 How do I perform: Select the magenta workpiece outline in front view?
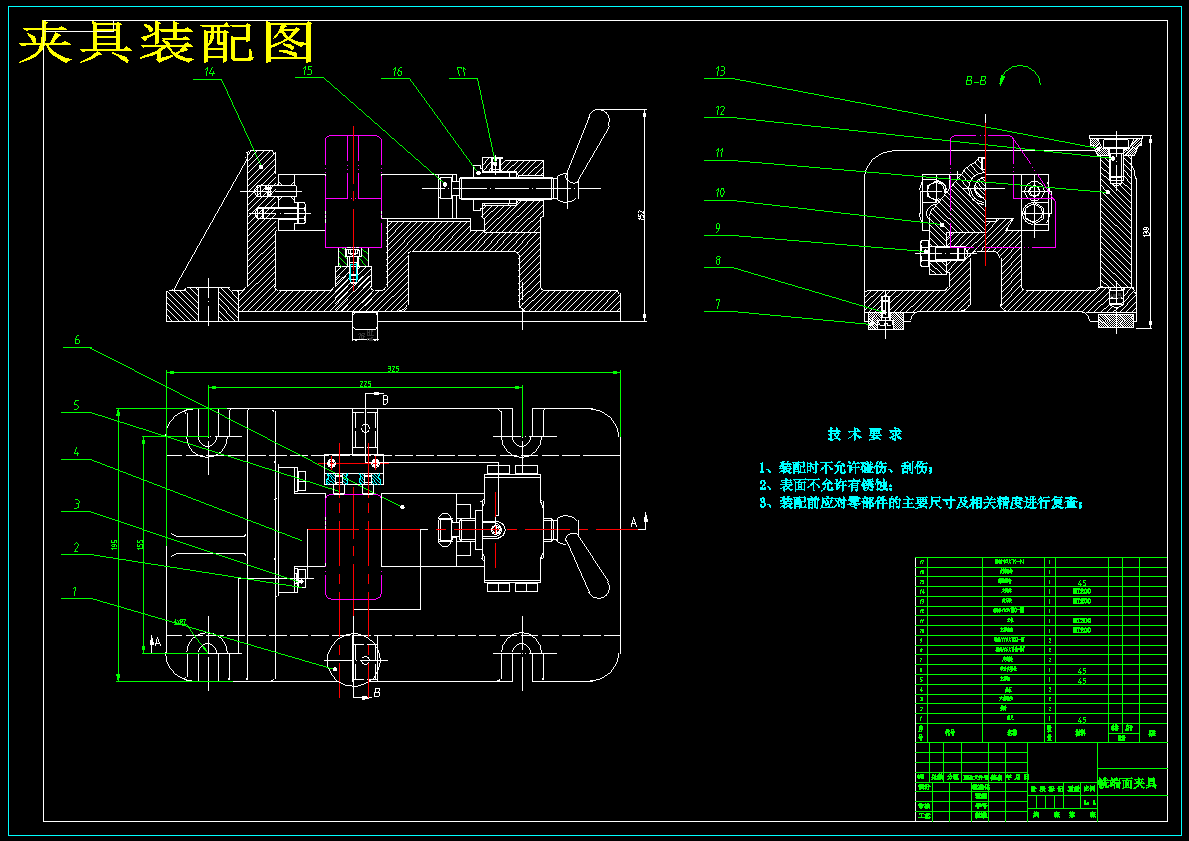[353, 191]
